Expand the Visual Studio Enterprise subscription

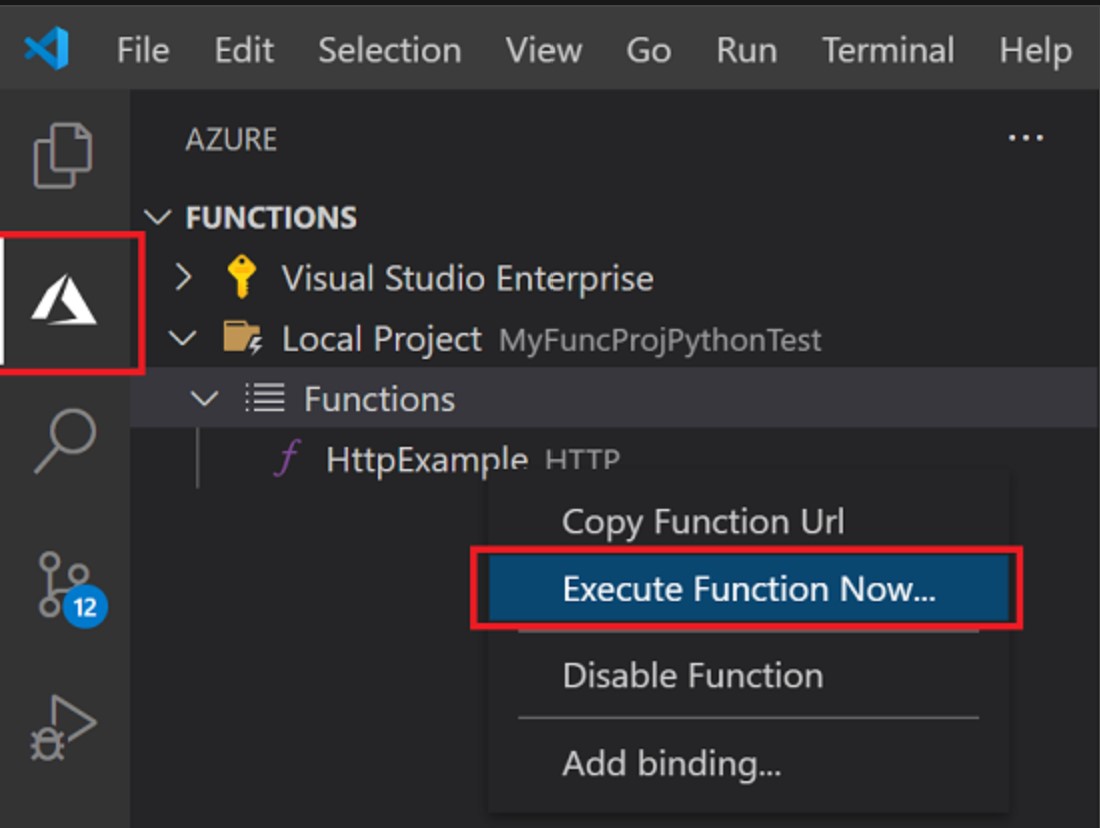click(183, 278)
